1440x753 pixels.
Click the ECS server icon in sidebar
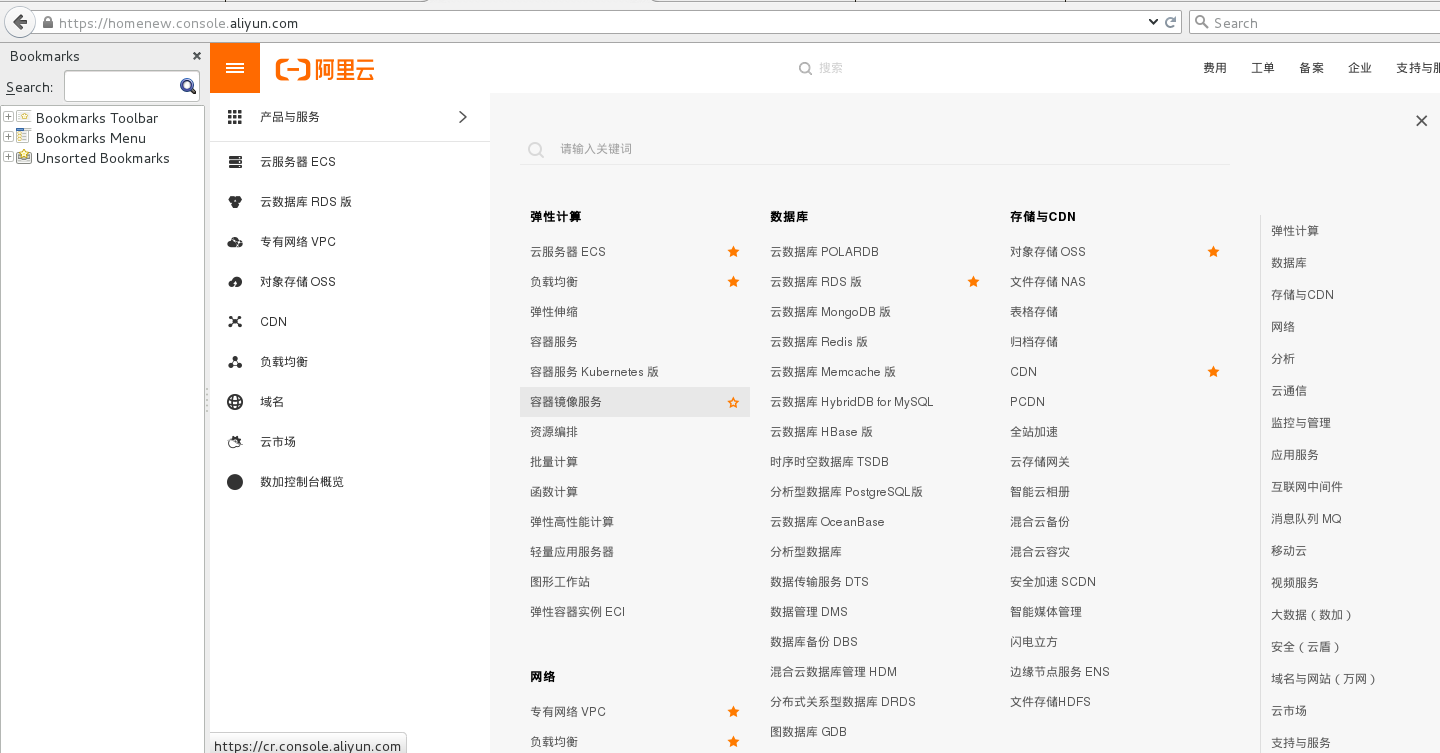tap(235, 162)
